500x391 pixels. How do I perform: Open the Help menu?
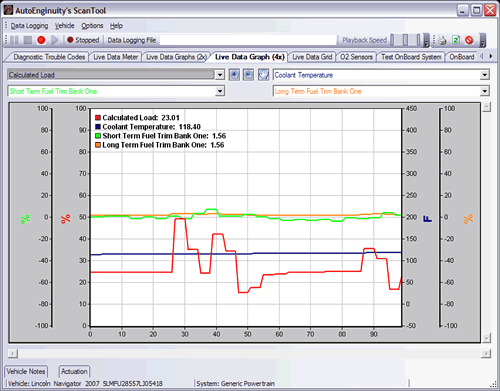(x=116, y=26)
